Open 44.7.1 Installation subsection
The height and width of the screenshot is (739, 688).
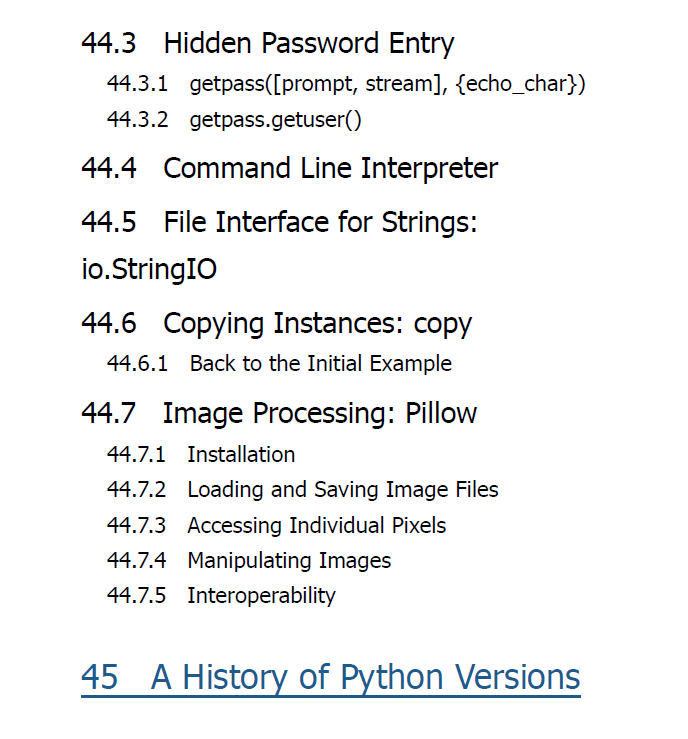point(201,455)
